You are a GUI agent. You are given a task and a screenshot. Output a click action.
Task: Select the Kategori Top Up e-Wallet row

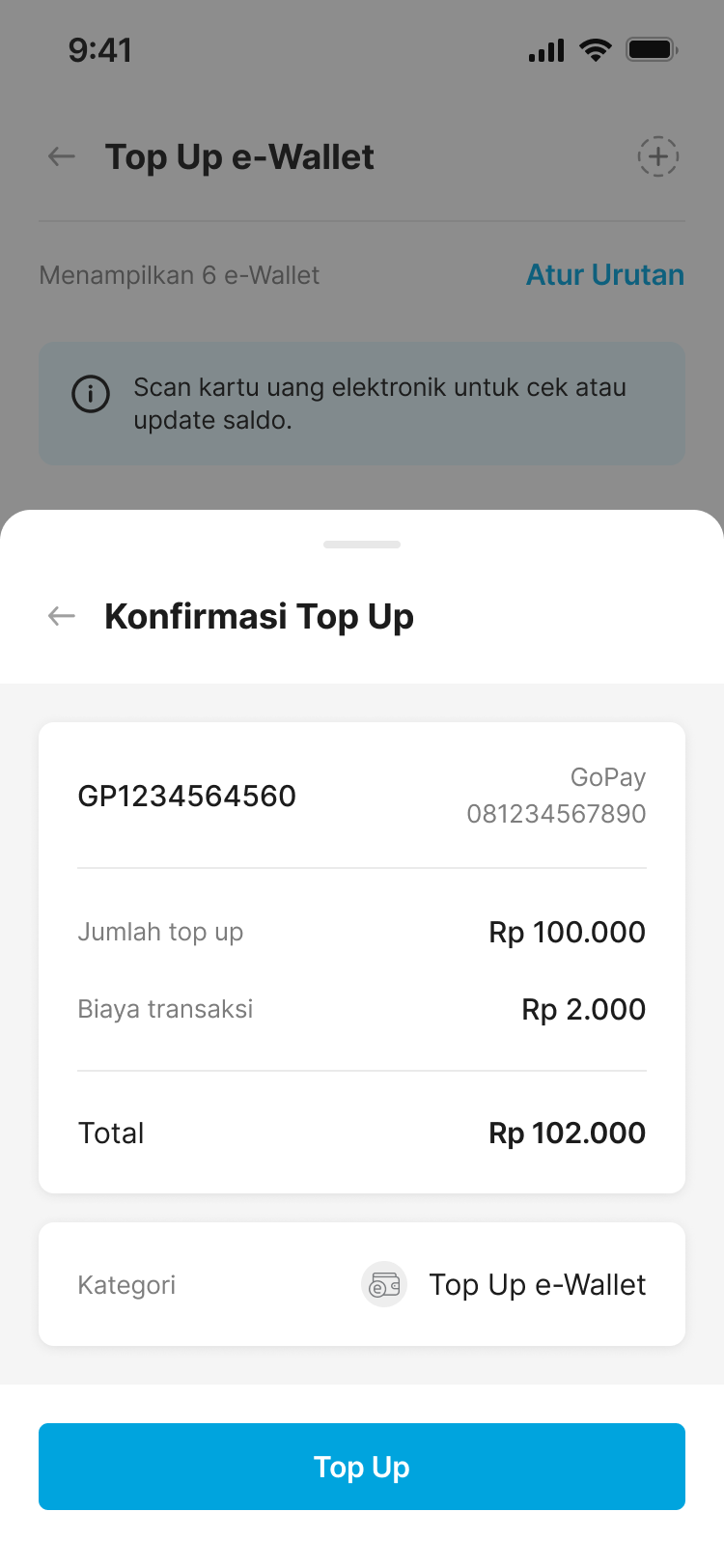click(x=362, y=1285)
